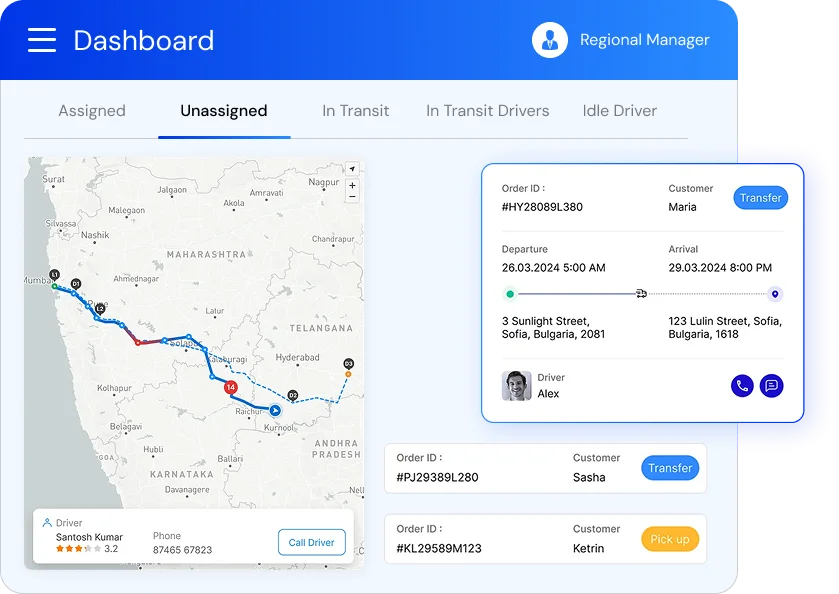The image size is (839, 594).
Task: Select the Idle Driver tab
Action: (x=618, y=110)
